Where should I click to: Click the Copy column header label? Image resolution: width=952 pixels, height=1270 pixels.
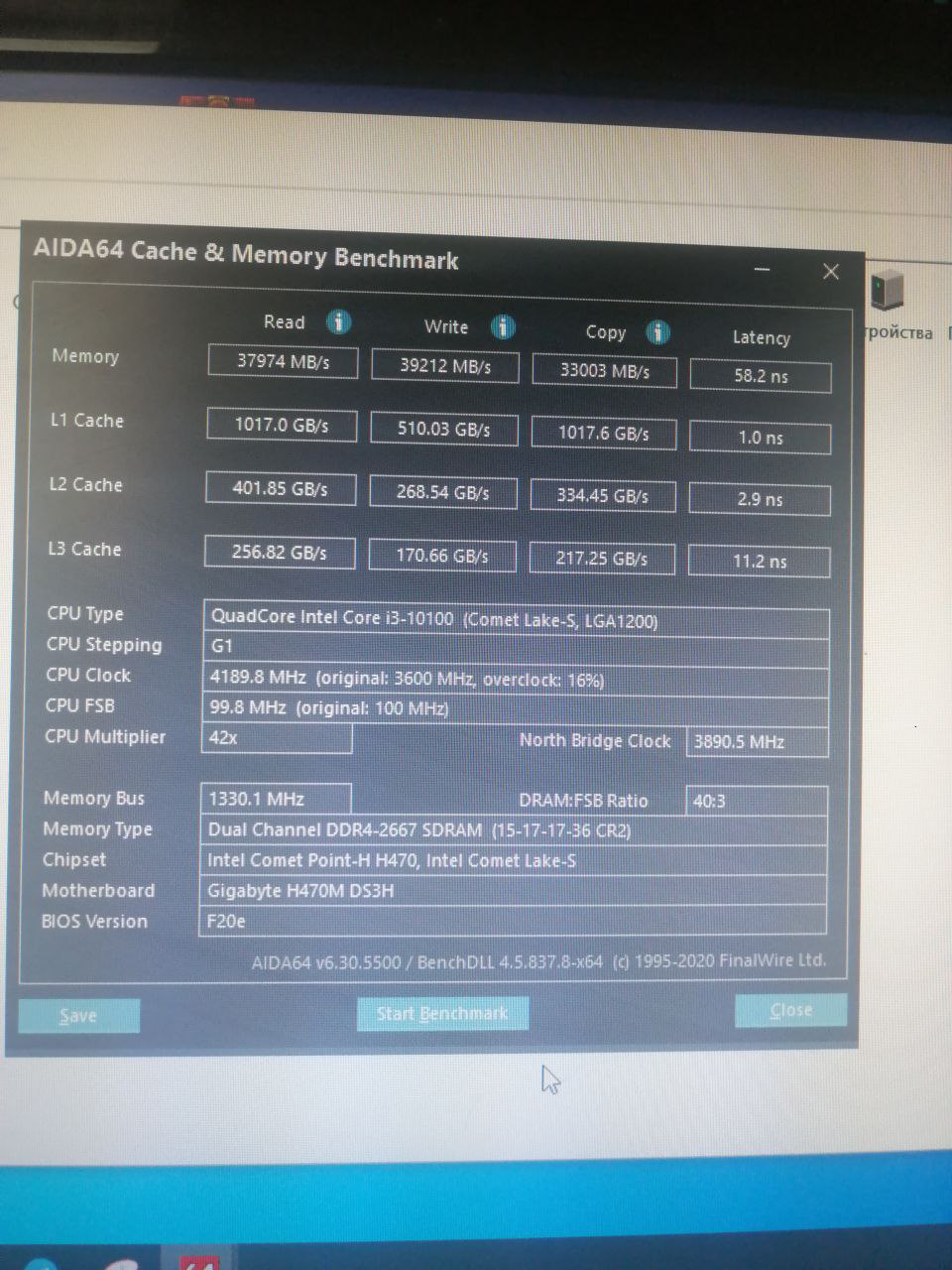606,332
